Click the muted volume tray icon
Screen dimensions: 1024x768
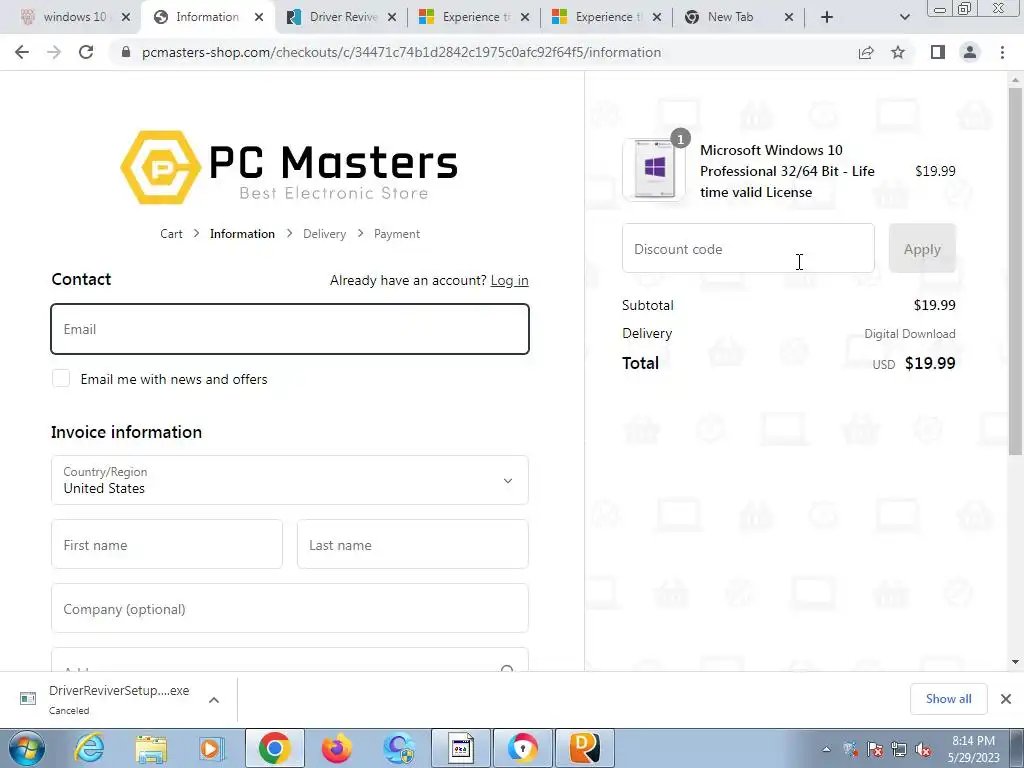(923, 749)
